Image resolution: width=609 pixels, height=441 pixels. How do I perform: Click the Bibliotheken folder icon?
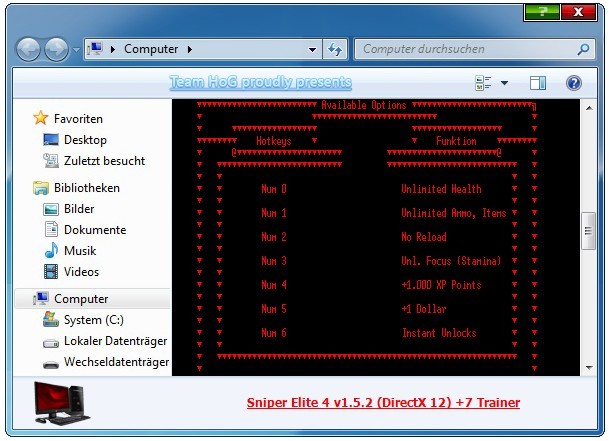41,188
